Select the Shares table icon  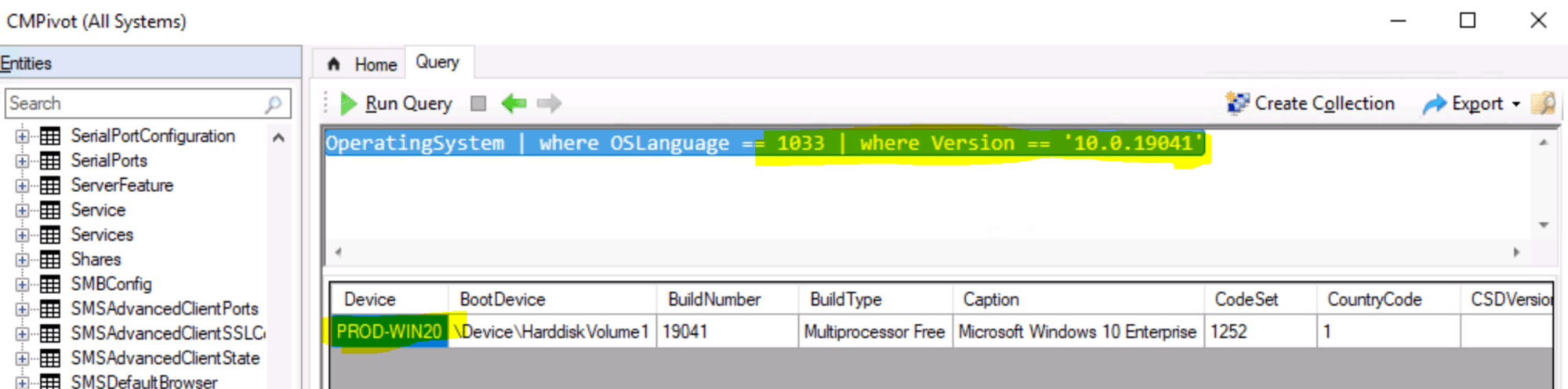tap(50, 260)
